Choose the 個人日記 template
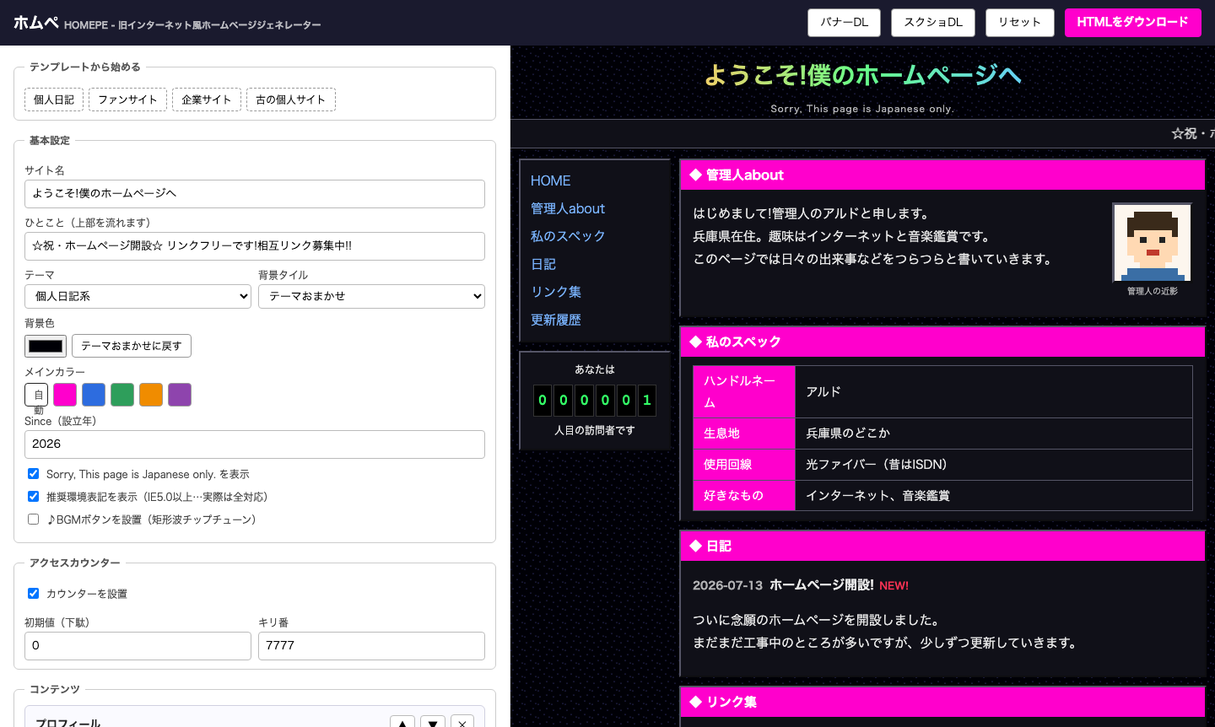 (54, 99)
